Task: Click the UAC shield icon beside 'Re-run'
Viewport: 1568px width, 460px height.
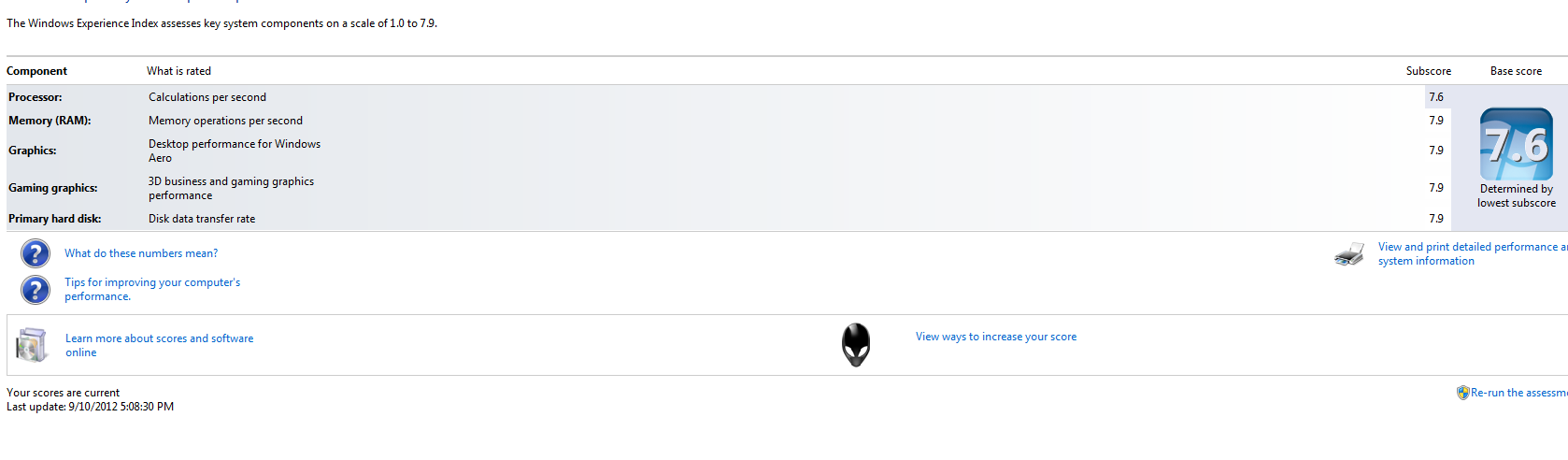Action: pyautogui.click(x=1462, y=393)
